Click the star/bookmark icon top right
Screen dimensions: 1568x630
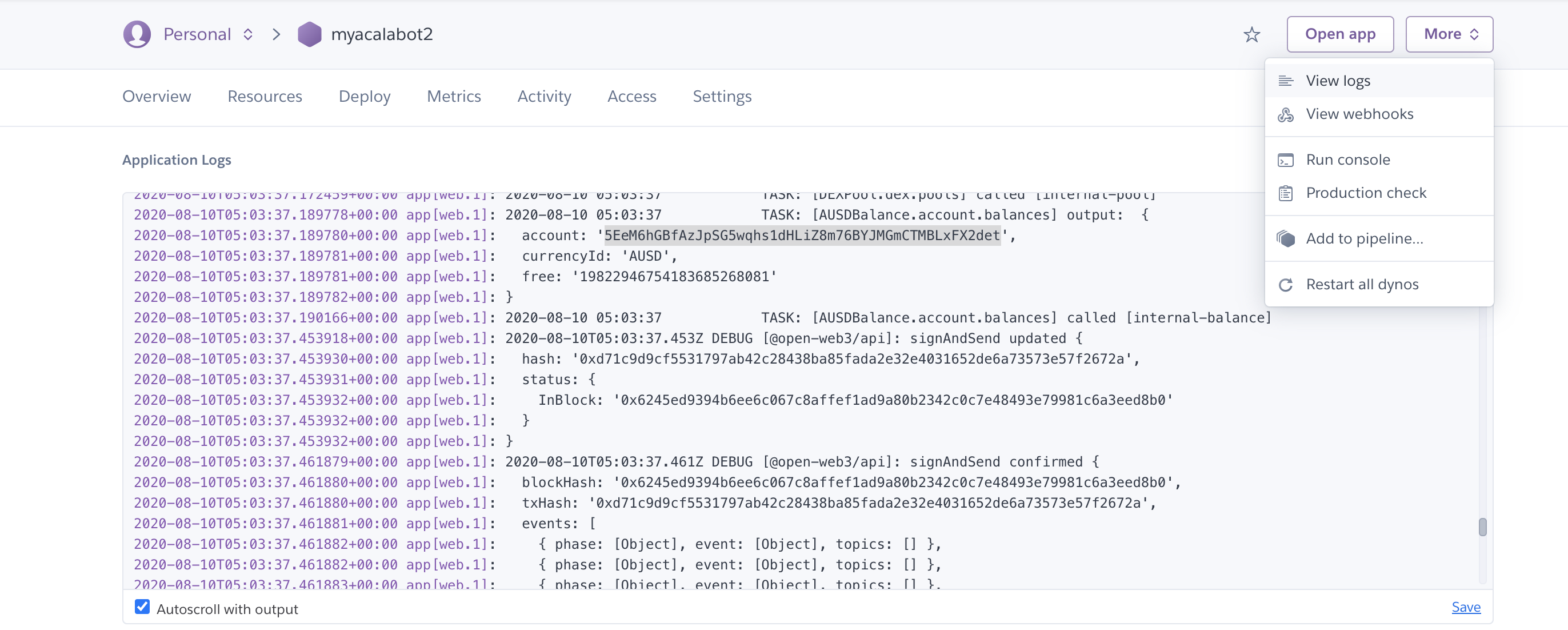coord(1251,33)
